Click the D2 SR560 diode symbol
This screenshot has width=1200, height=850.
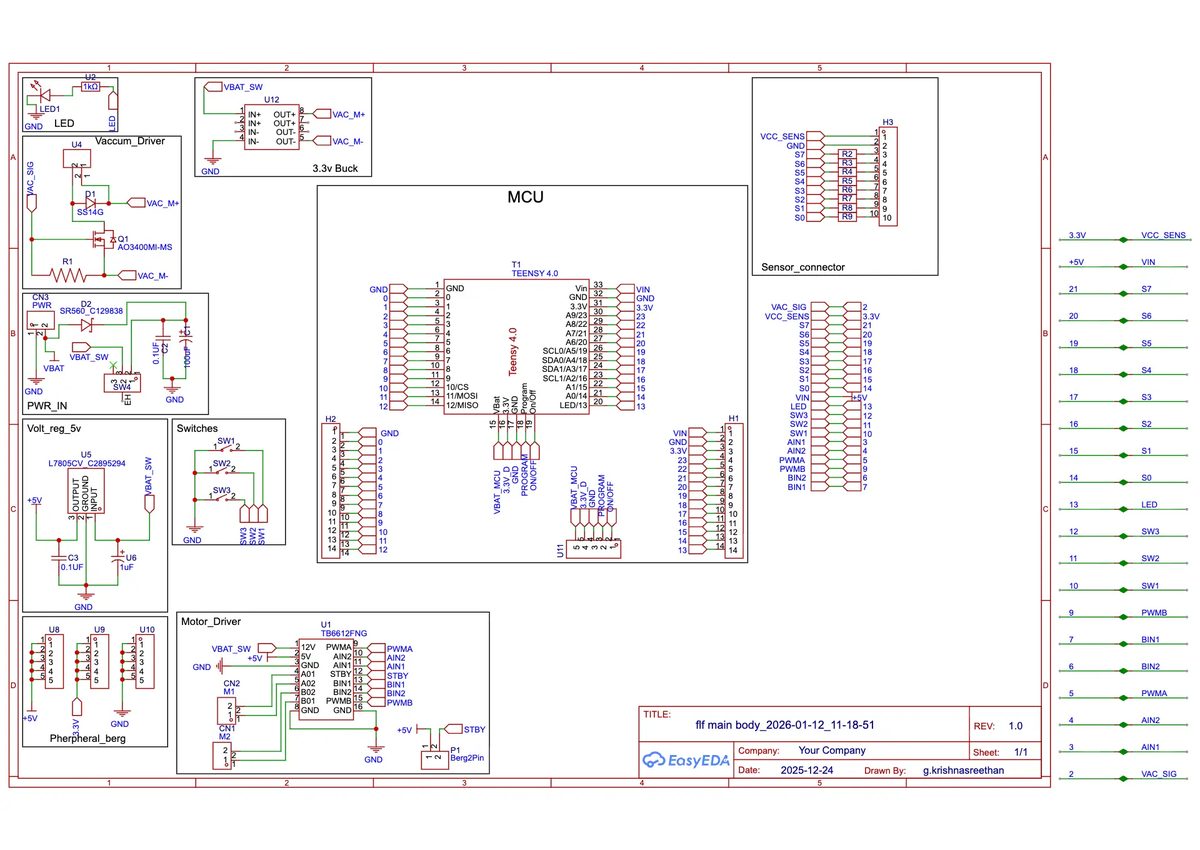coord(85,323)
